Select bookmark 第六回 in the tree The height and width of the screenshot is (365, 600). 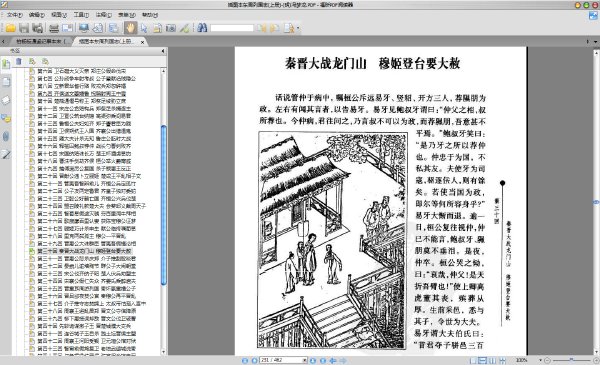coord(82,71)
